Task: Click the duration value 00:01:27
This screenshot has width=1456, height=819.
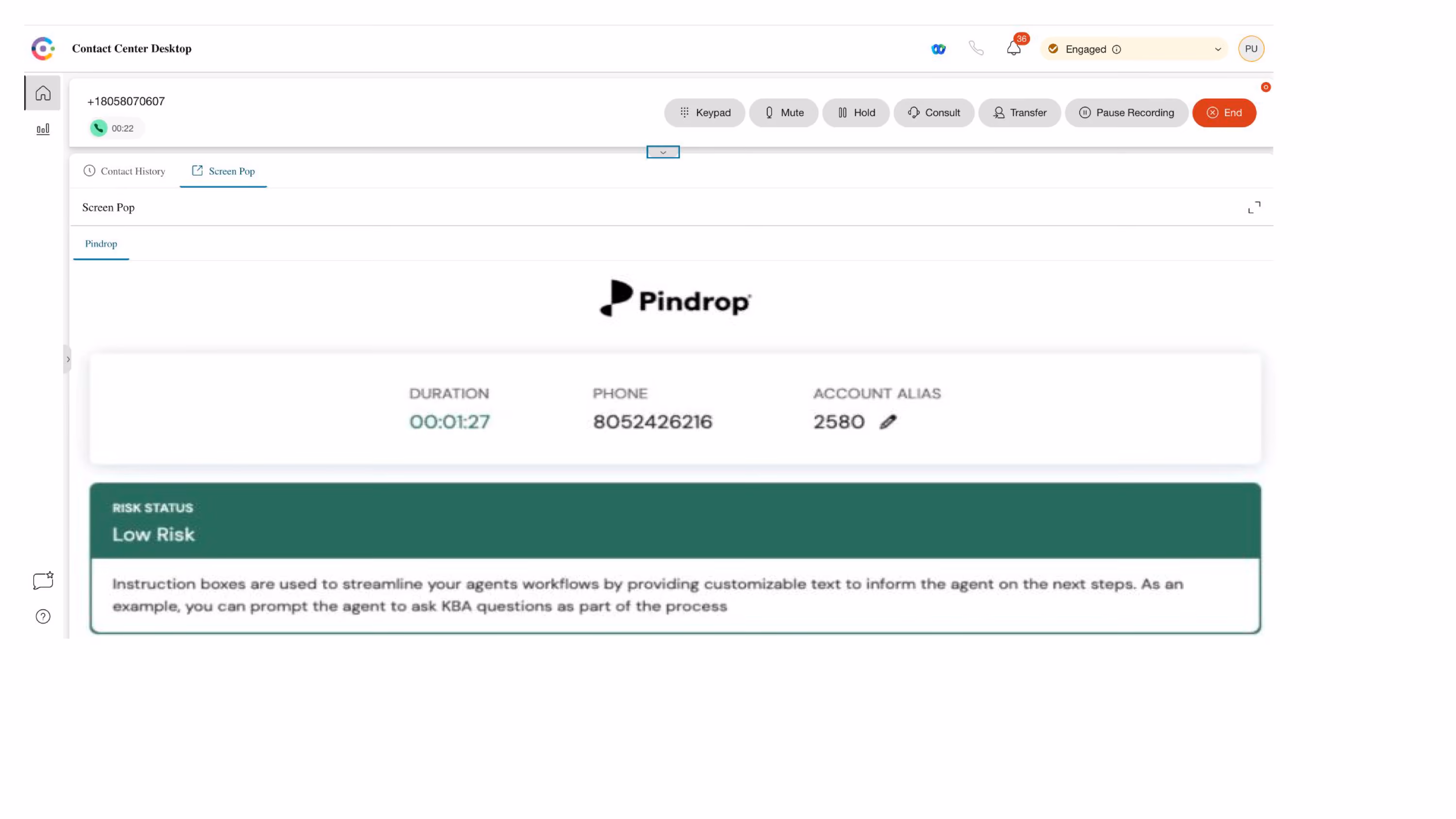Action: tap(450, 422)
